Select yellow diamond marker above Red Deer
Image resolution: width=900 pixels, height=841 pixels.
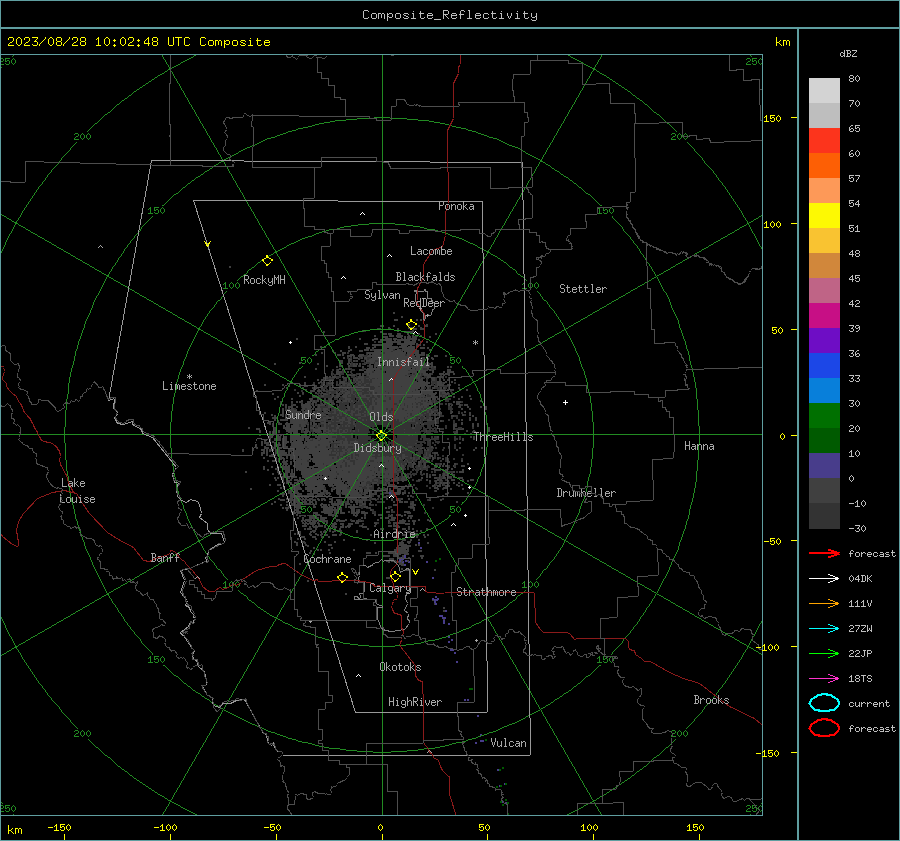click(411, 325)
